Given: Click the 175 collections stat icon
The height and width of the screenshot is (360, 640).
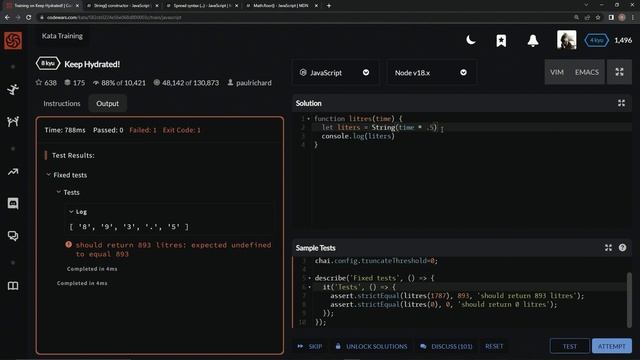Looking at the screenshot, I should 67,82.
